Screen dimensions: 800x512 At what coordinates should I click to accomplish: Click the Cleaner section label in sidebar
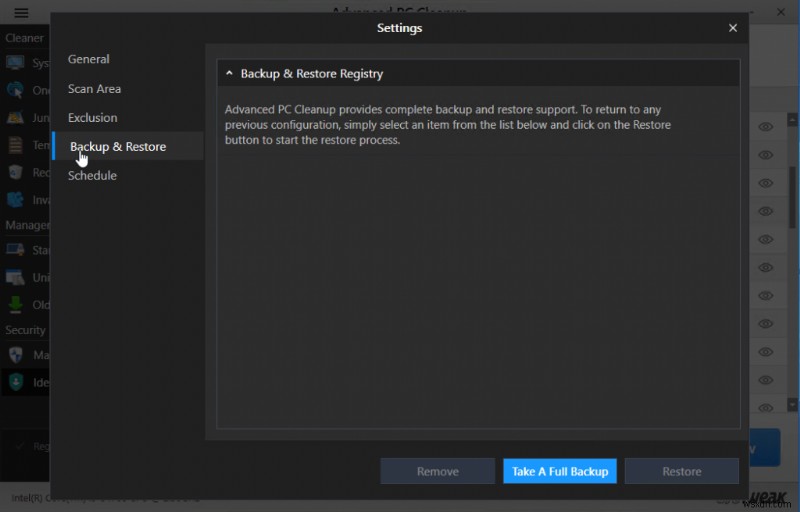pyautogui.click(x=24, y=38)
